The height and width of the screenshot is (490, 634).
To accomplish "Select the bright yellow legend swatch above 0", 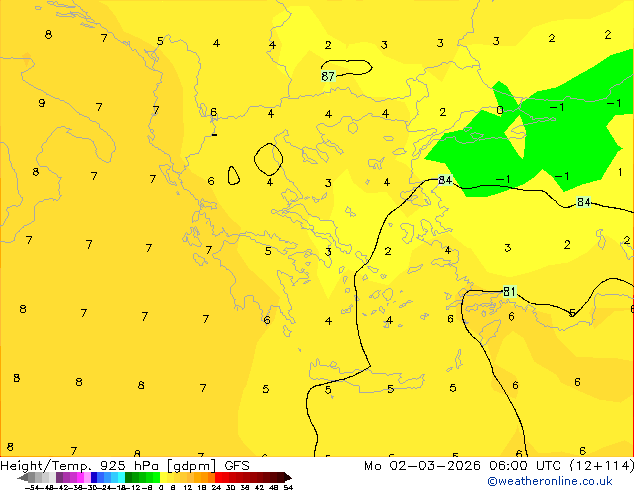I will [x=163, y=477].
